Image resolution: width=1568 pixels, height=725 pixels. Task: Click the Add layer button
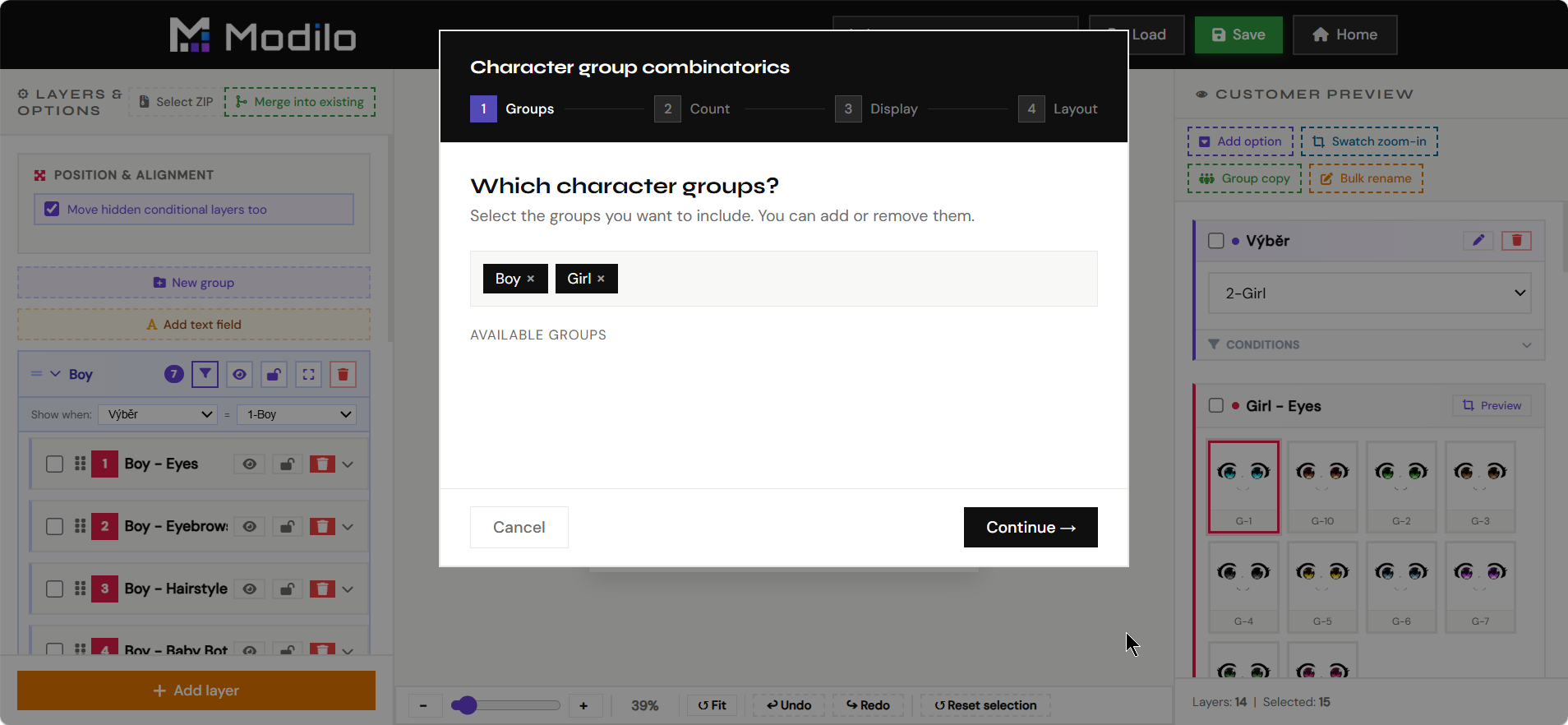coord(196,690)
